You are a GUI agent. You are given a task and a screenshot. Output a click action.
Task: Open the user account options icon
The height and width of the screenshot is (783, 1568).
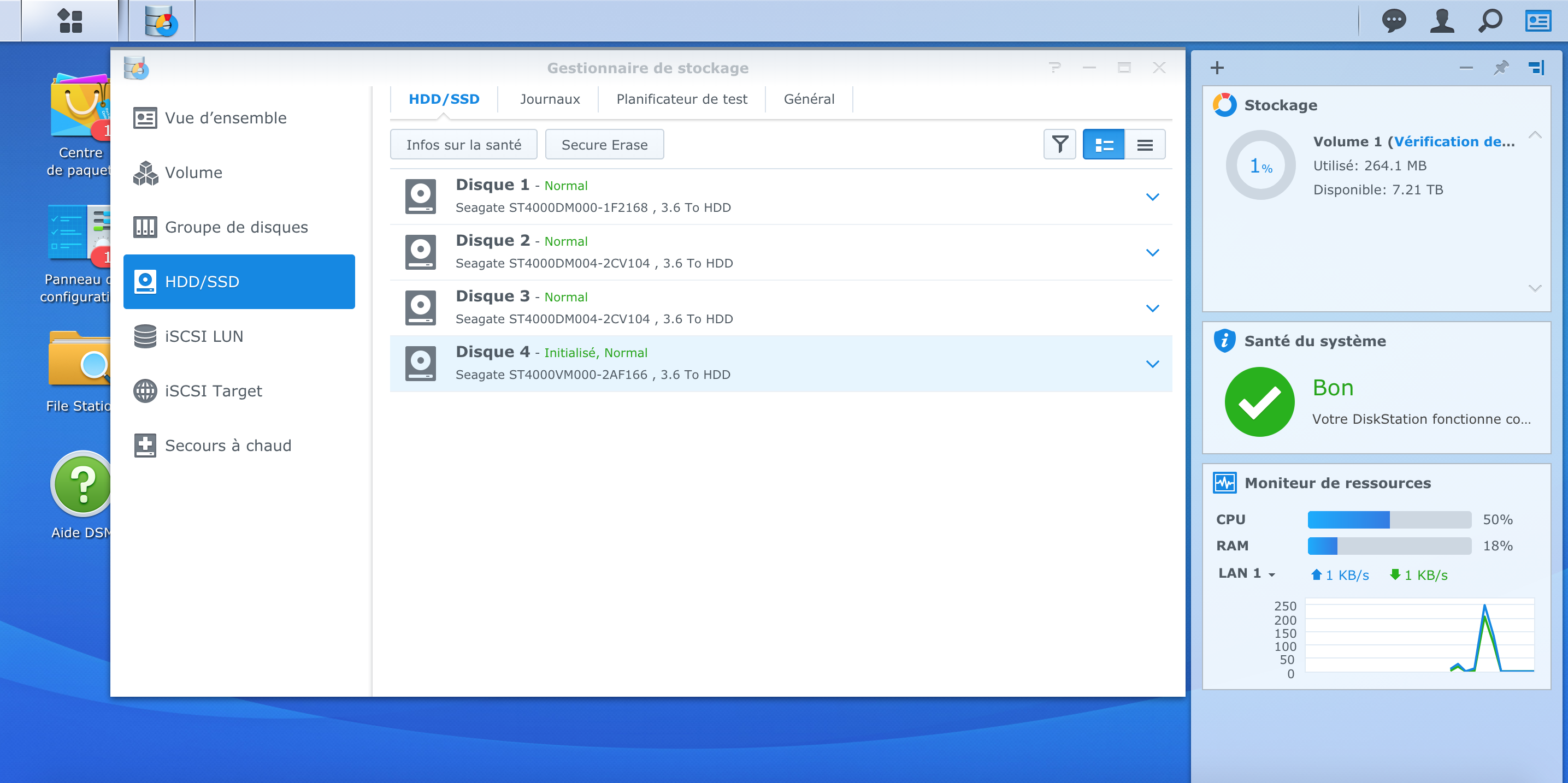point(1442,21)
